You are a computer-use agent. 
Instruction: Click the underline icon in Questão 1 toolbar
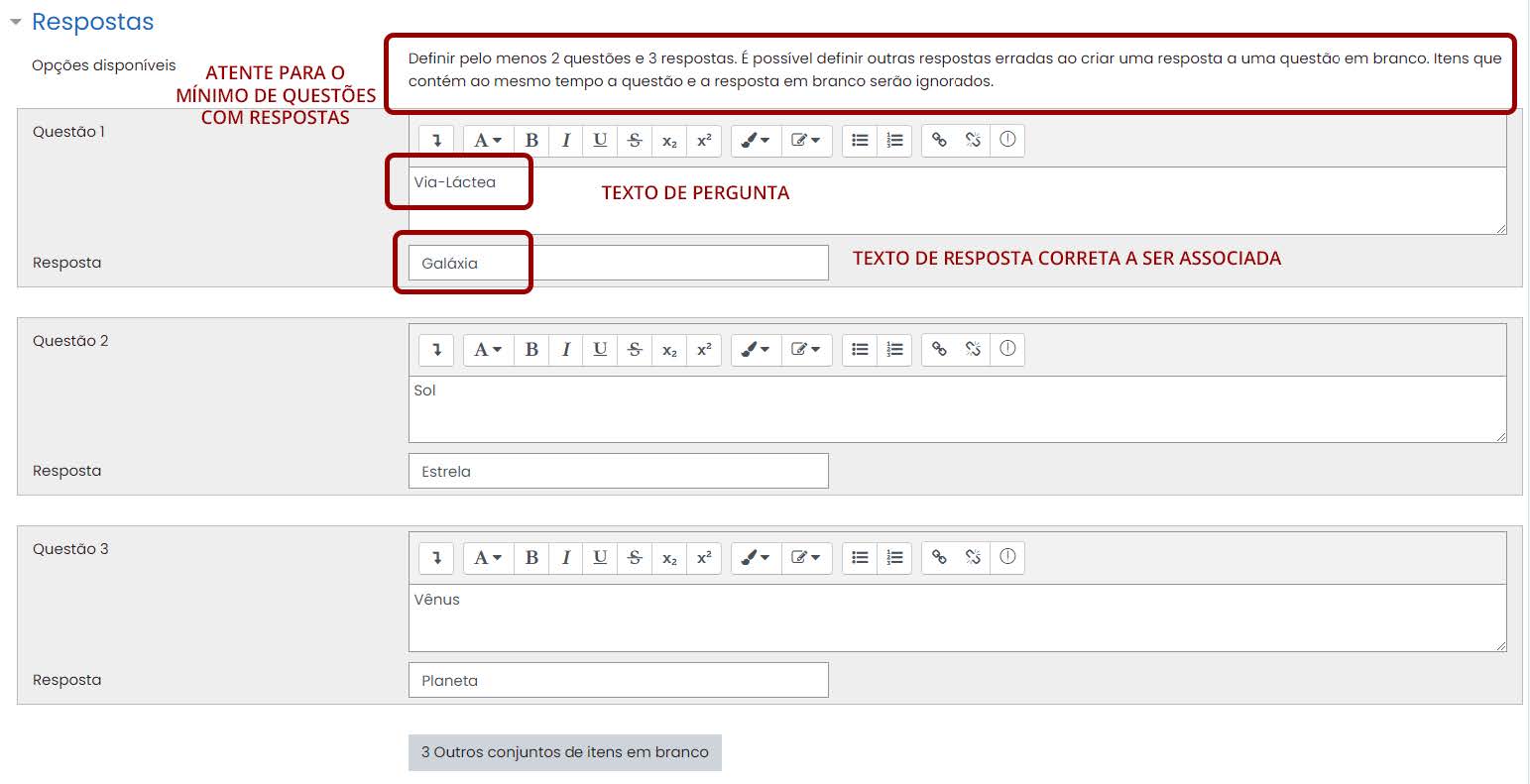coord(599,140)
